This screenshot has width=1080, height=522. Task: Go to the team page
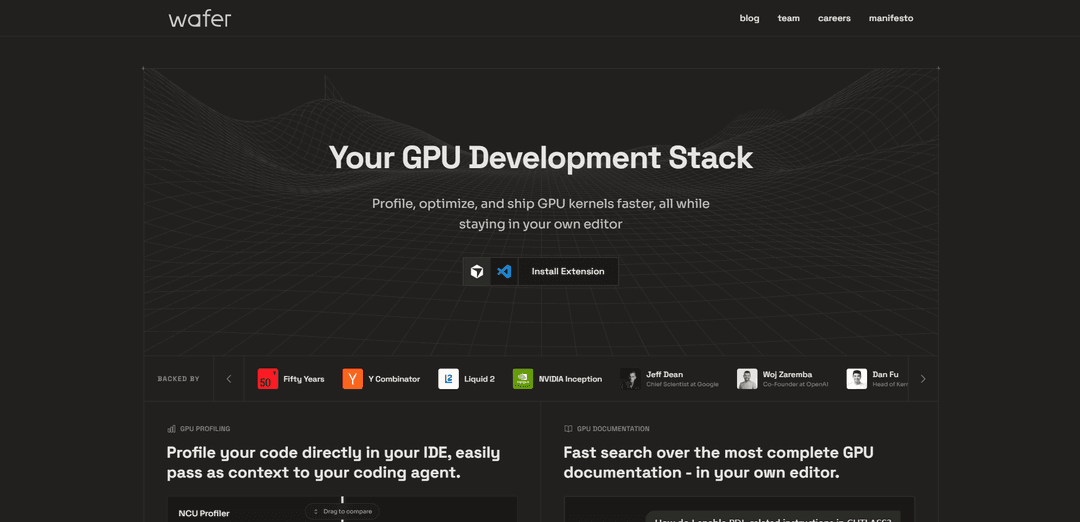(x=788, y=18)
